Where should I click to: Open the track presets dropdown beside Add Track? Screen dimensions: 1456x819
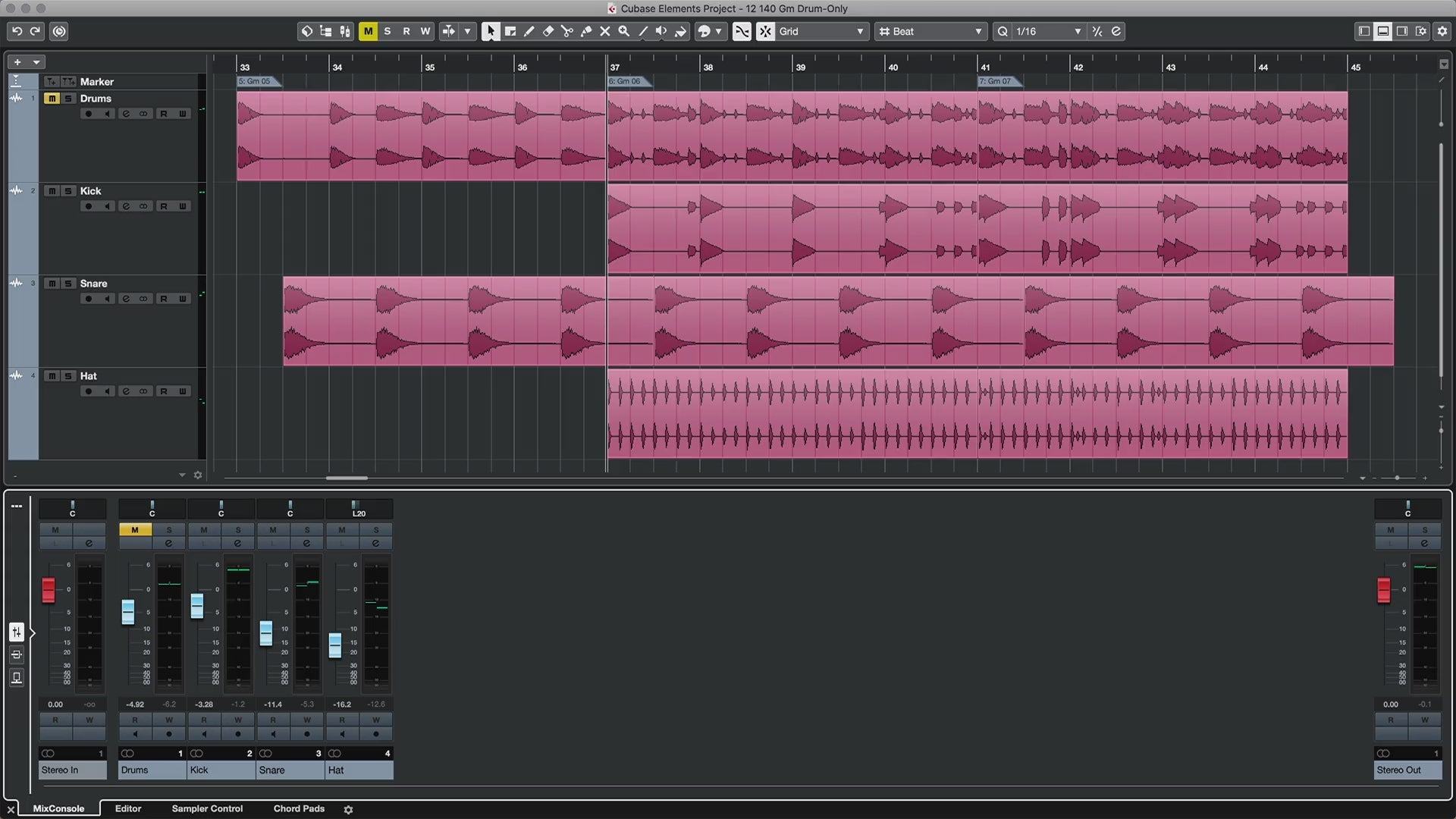coord(36,62)
